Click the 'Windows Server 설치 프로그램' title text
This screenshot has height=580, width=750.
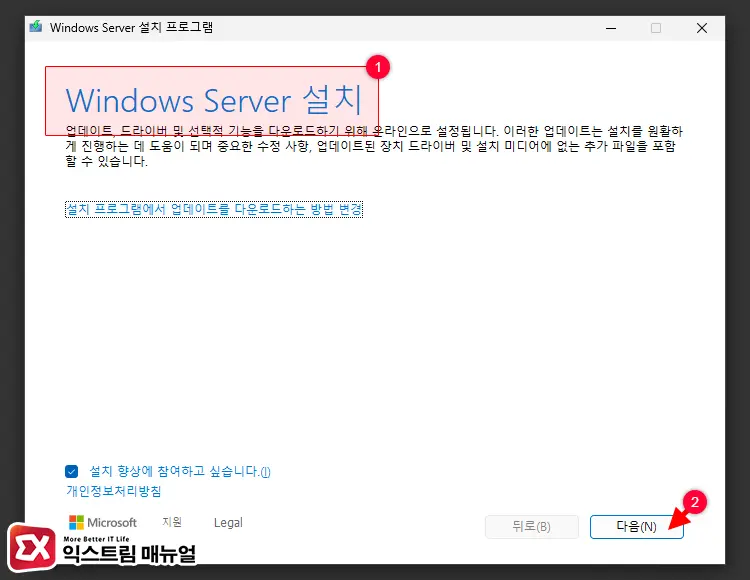[x=131, y=27]
